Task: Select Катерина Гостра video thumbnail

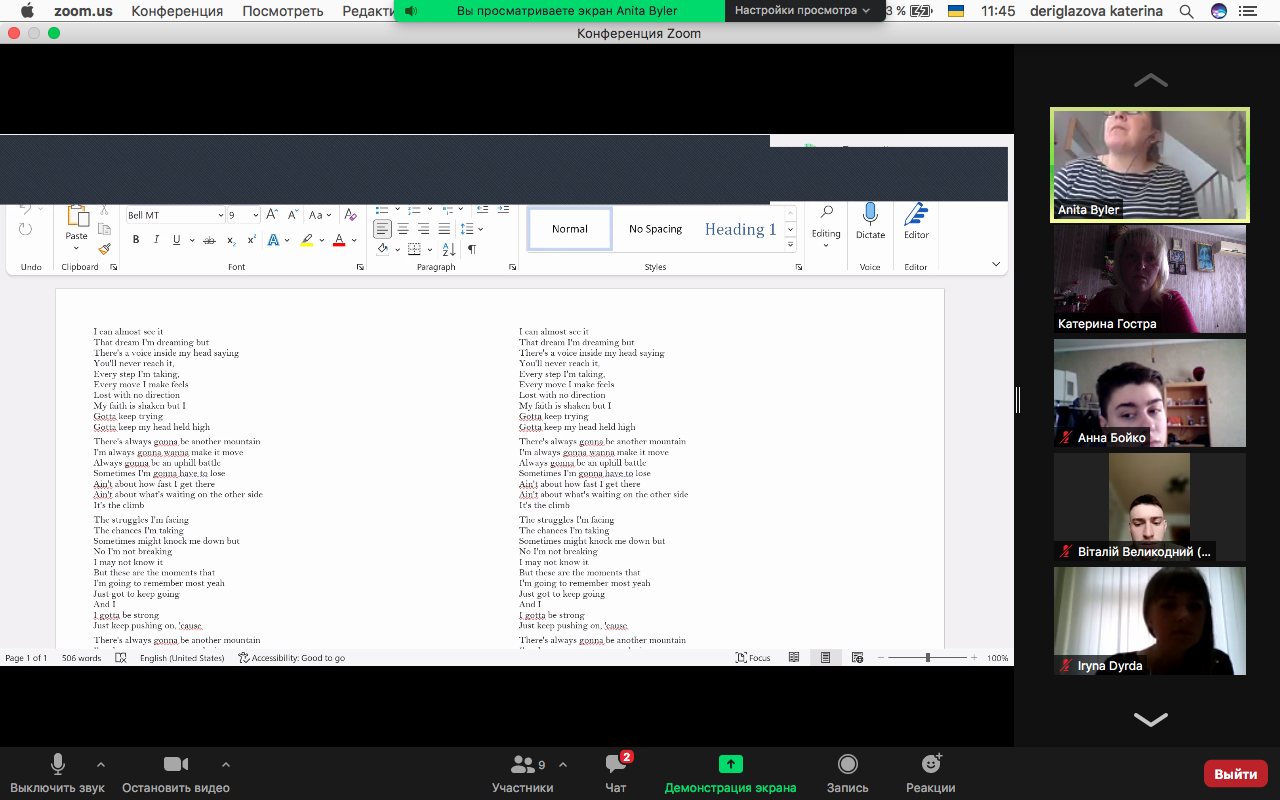Action: point(1150,278)
